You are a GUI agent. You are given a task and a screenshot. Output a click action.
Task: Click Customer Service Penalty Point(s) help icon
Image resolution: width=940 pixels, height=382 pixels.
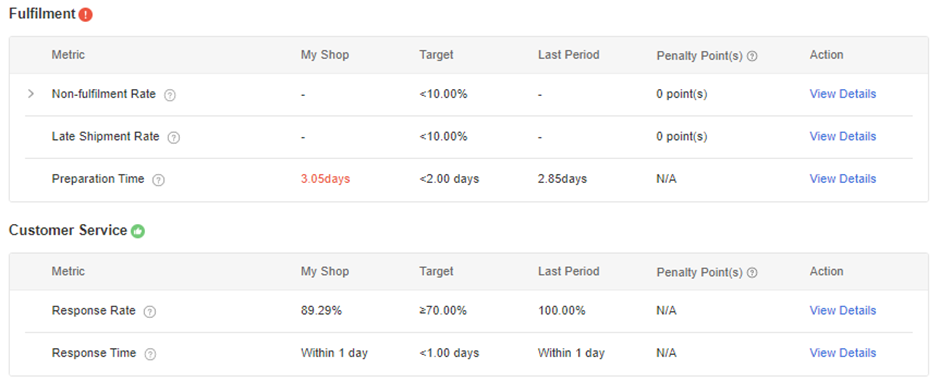tap(752, 272)
